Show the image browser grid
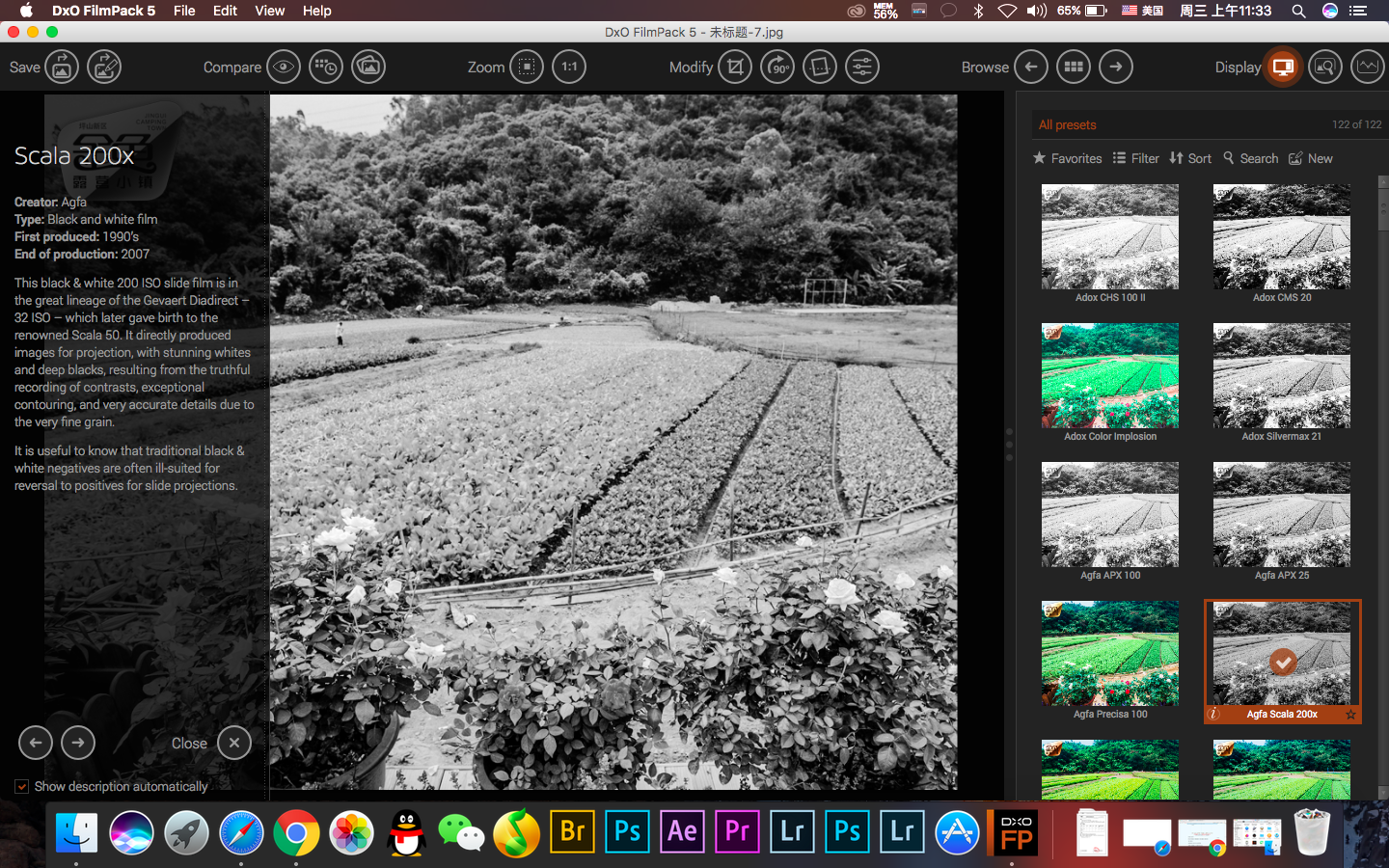This screenshot has width=1389, height=868. pyautogui.click(x=1074, y=67)
